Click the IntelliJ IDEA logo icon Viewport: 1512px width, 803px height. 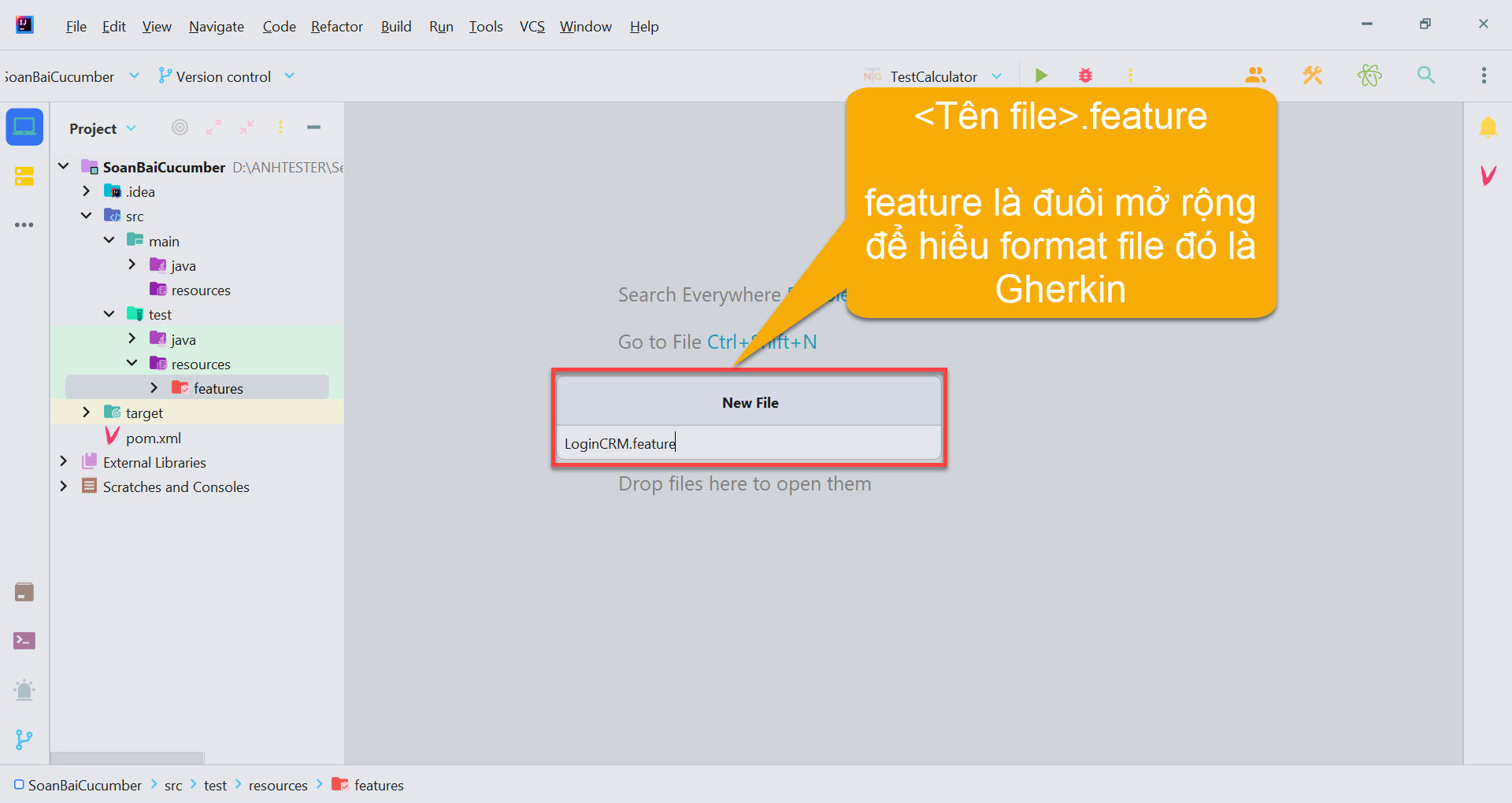coord(24,25)
